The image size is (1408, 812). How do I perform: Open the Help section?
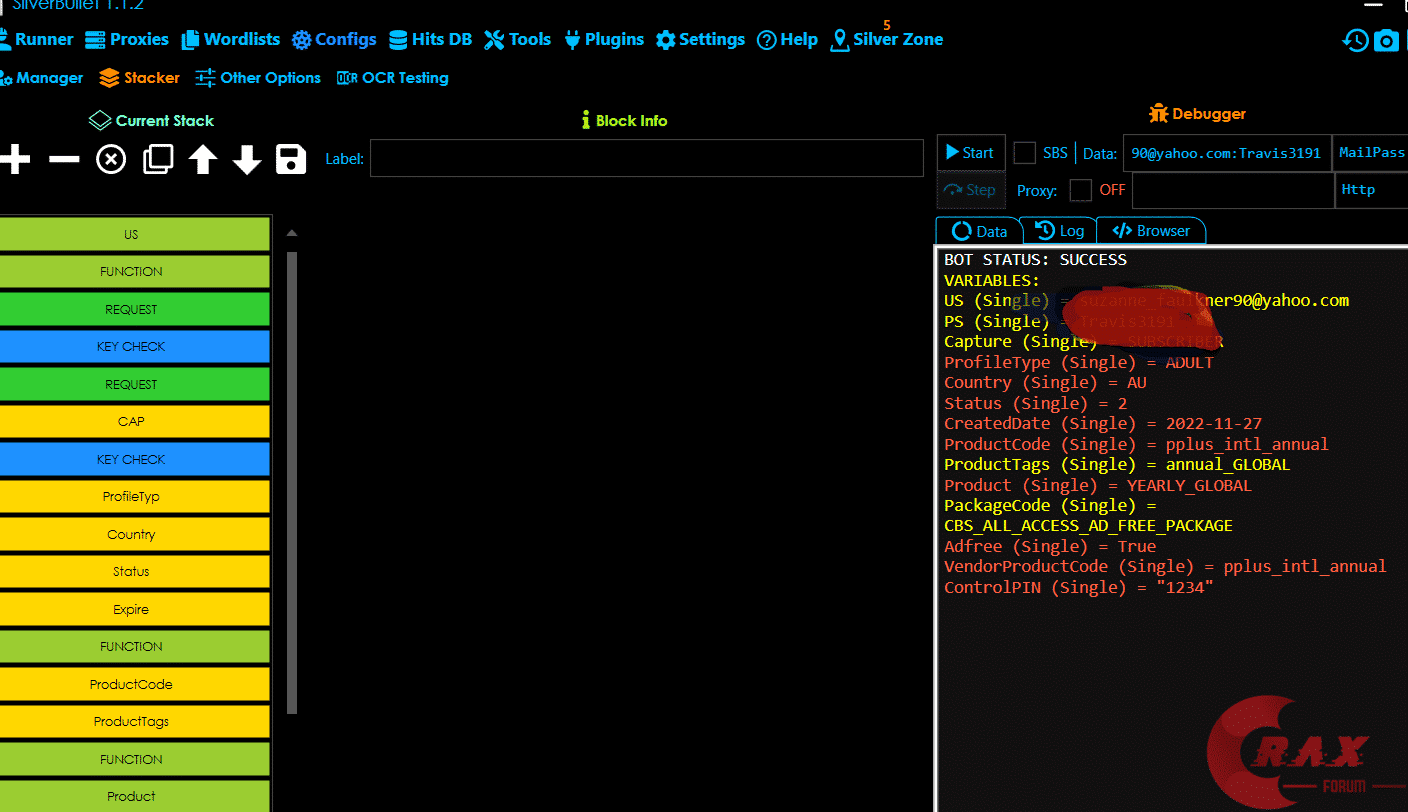pos(787,40)
